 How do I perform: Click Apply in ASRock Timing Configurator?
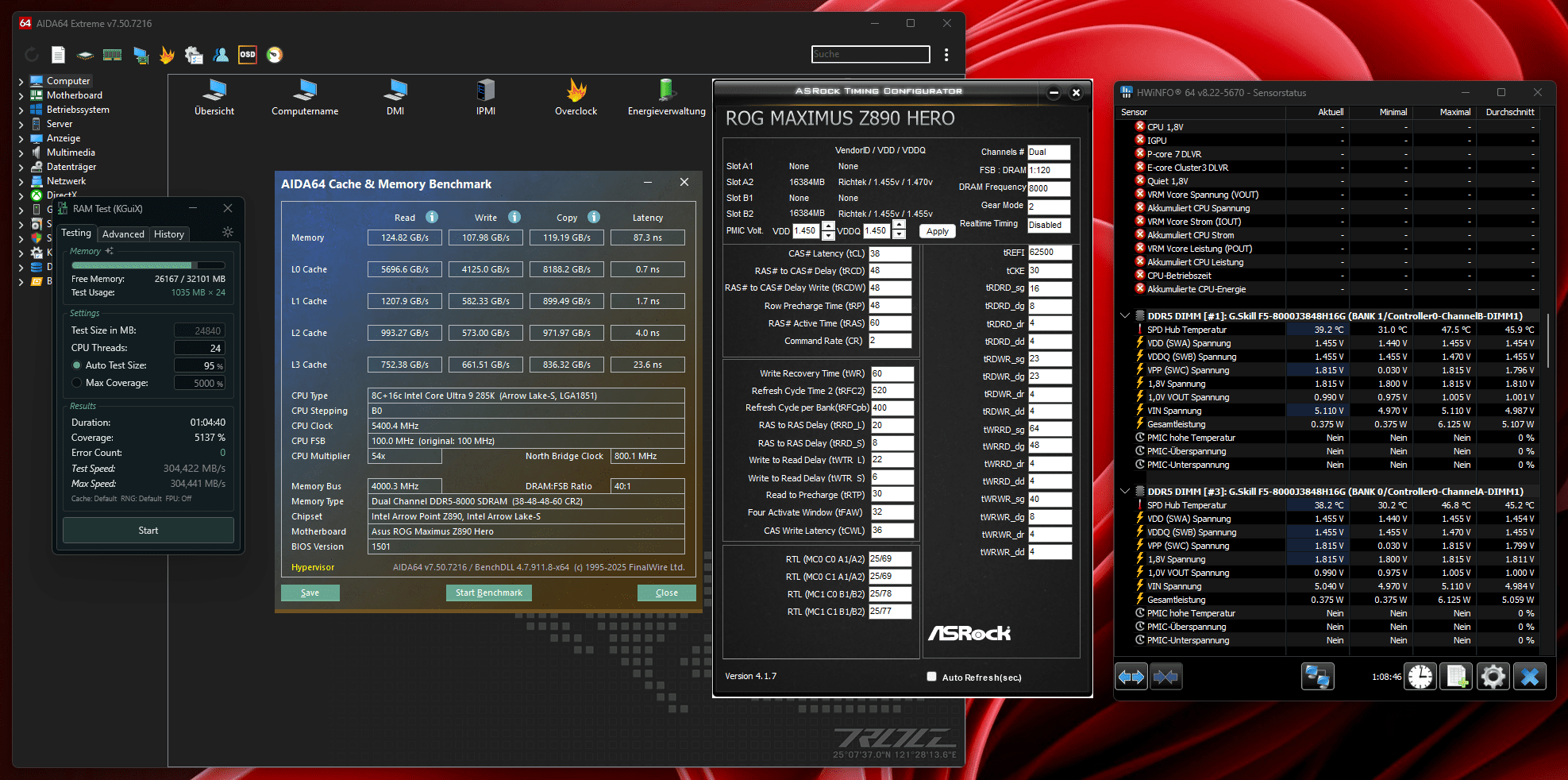tap(938, 231)
